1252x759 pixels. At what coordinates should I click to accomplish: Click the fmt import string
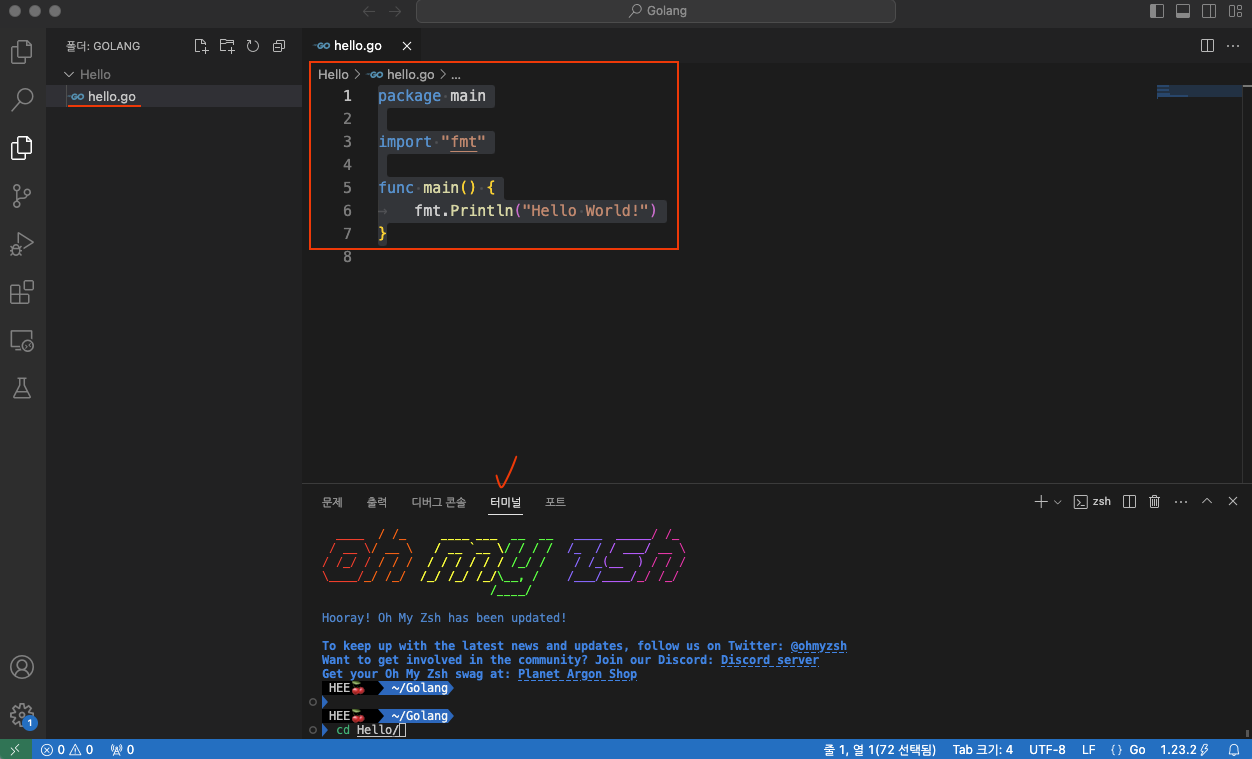tap(463, 142)
